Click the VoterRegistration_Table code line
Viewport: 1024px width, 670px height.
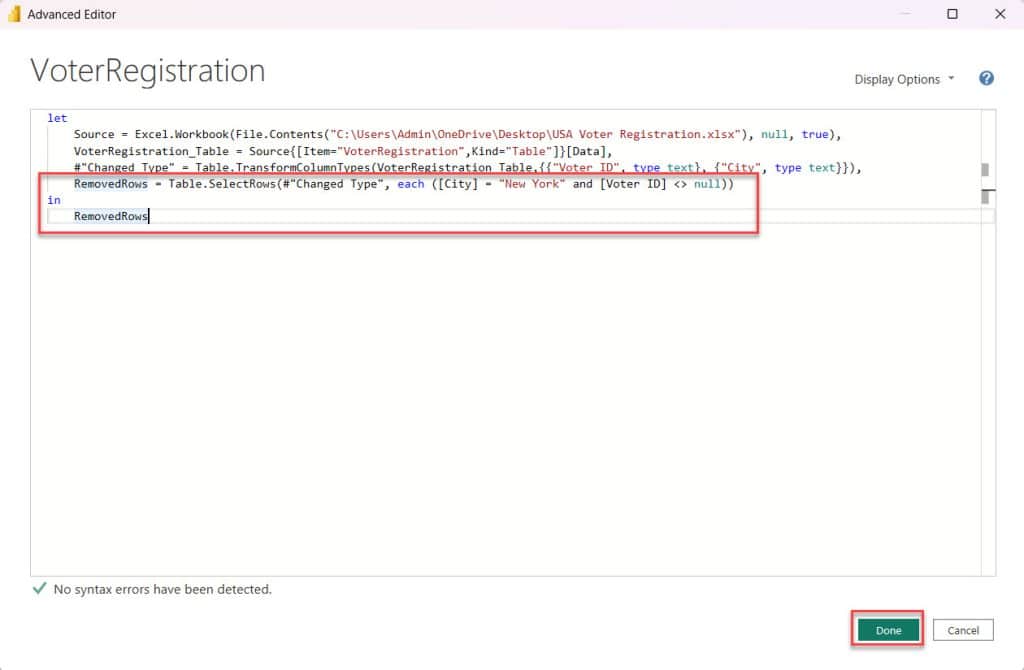click(x=343, y=152)
